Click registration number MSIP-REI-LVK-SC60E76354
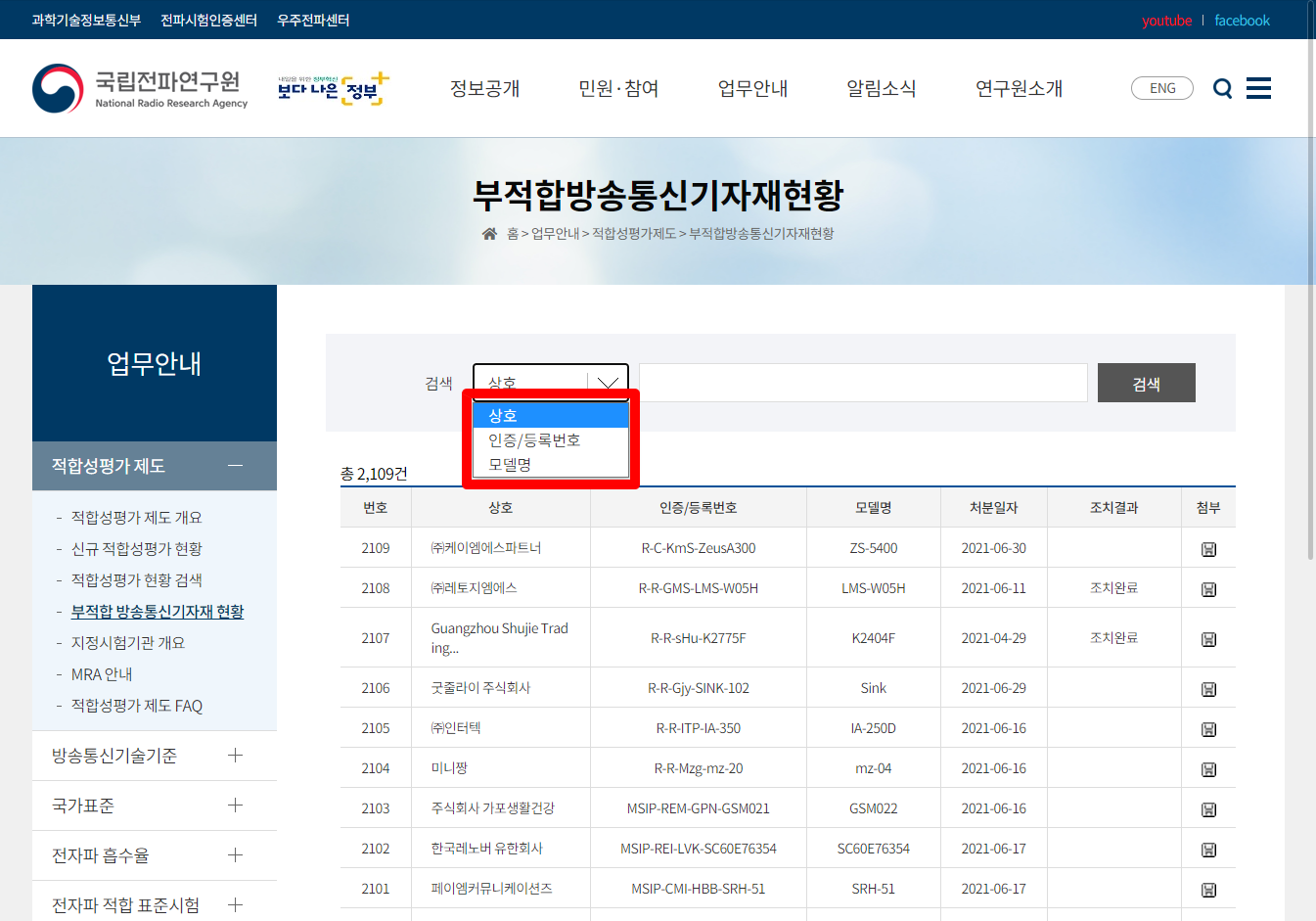This screenshot has height=921, width=1316. tap(699, 849)
